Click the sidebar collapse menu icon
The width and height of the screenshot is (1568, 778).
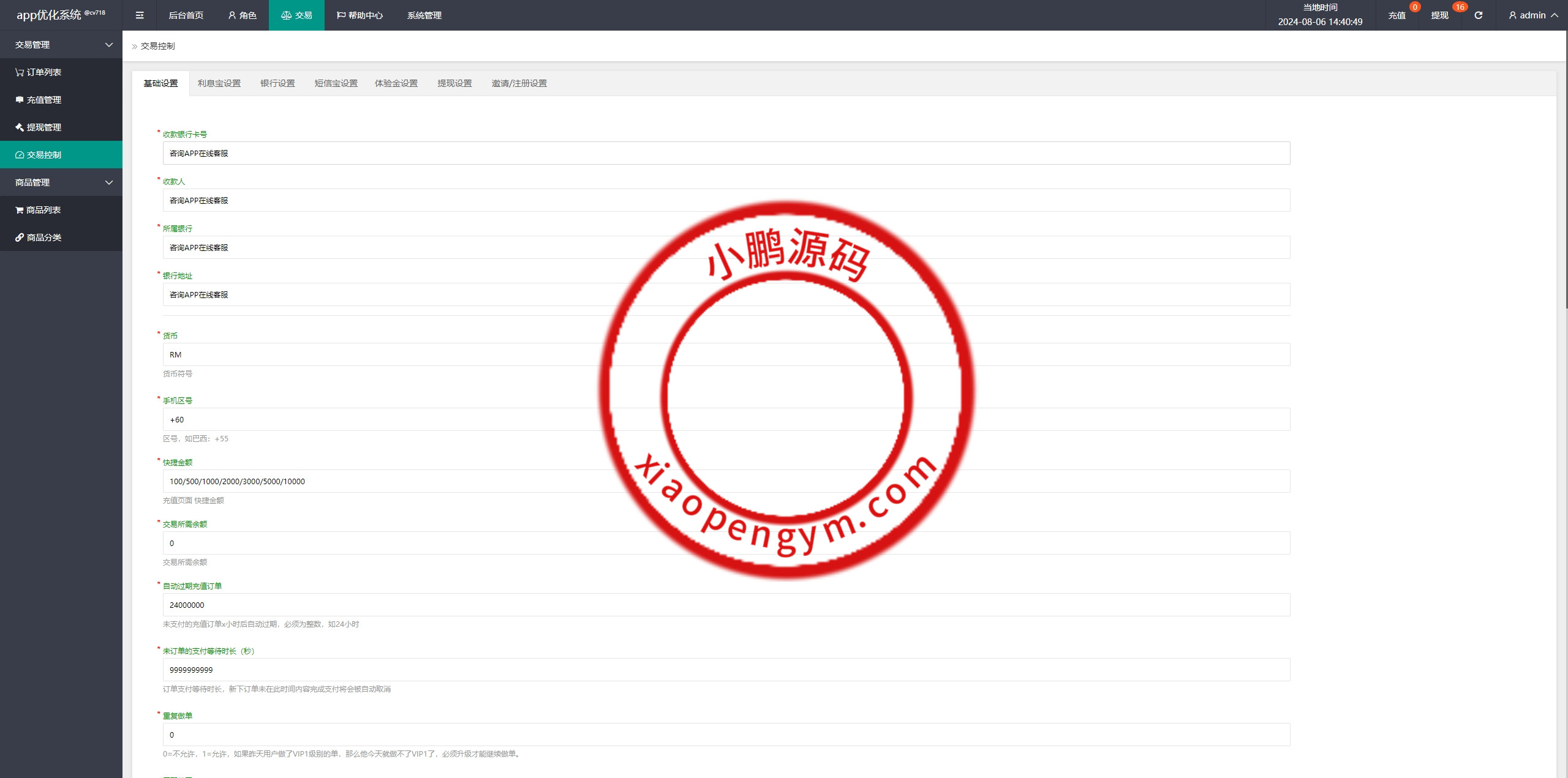coord(140,15)
